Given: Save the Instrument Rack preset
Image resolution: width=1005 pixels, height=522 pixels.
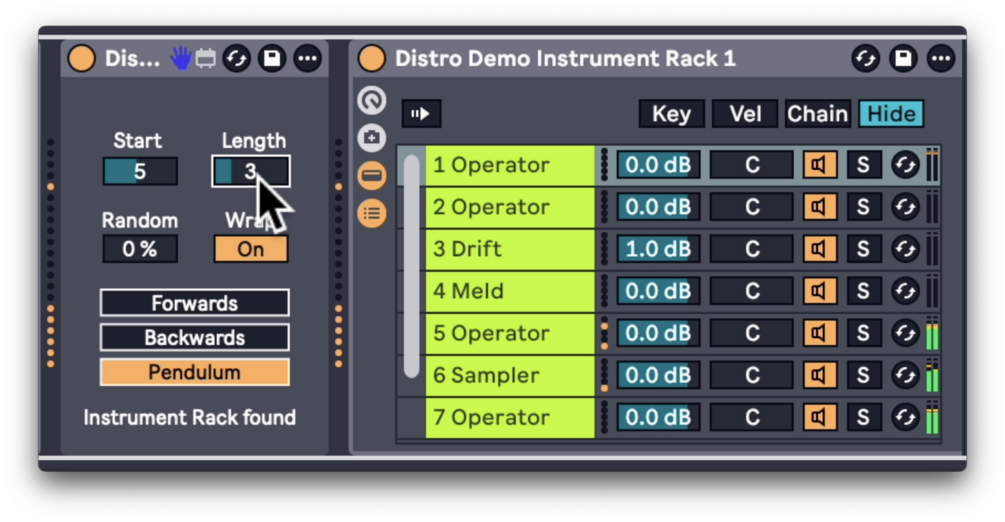Looking at the screenshot, I should (x=903, y=59).
